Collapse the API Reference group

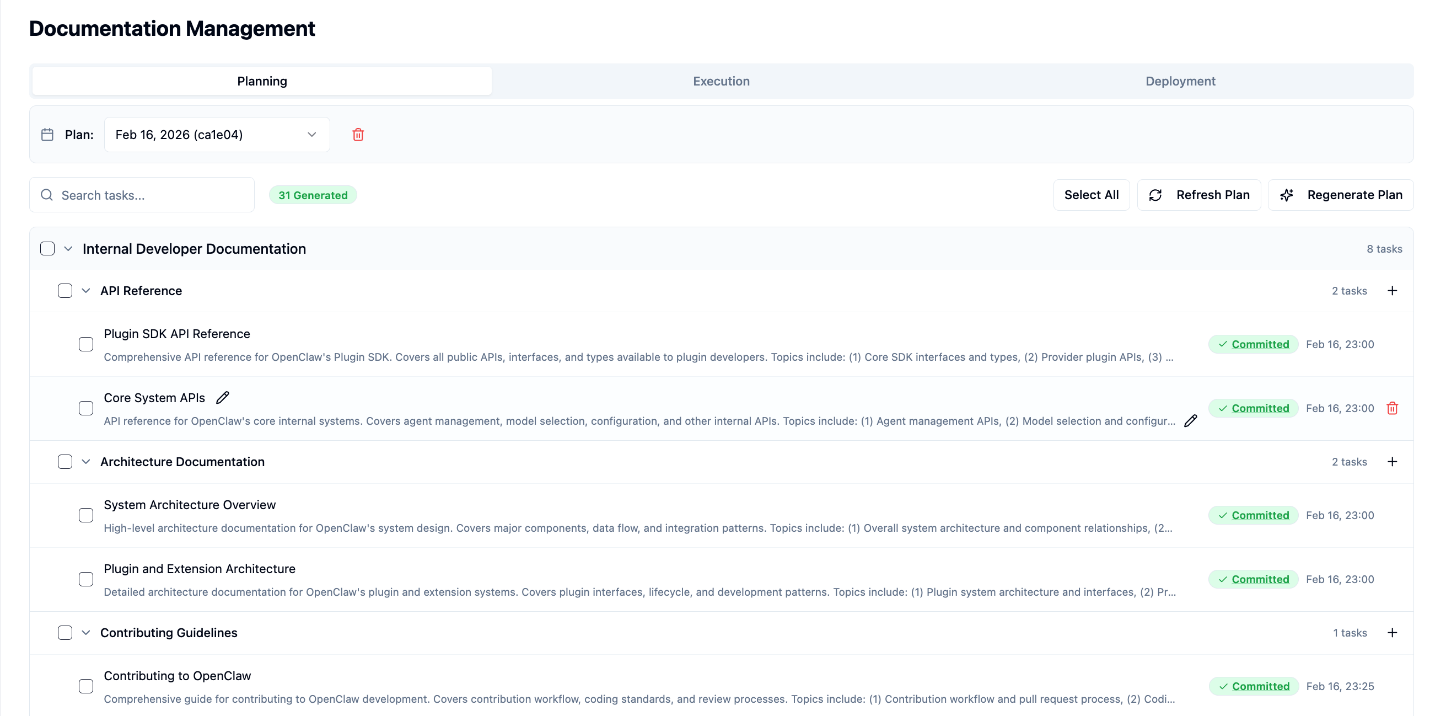[x=86, y=291]
